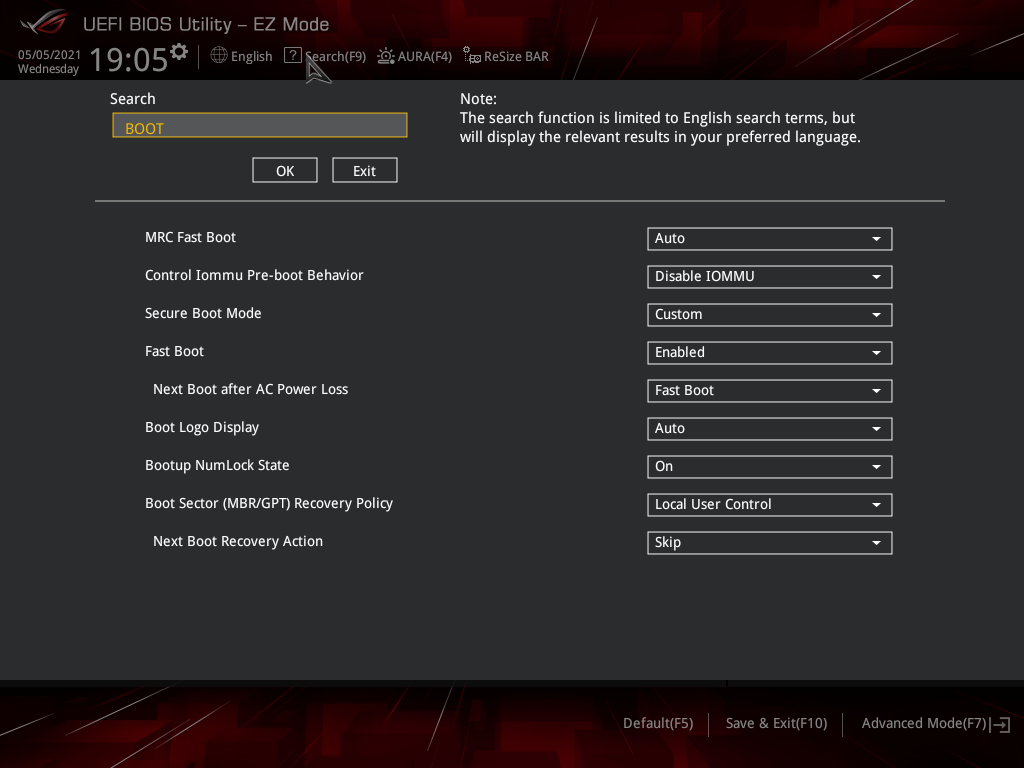Open Next Boot after AC Power Loss dropdown
This screenshot has height=768, width=1024.
click(x=769, y=391)
